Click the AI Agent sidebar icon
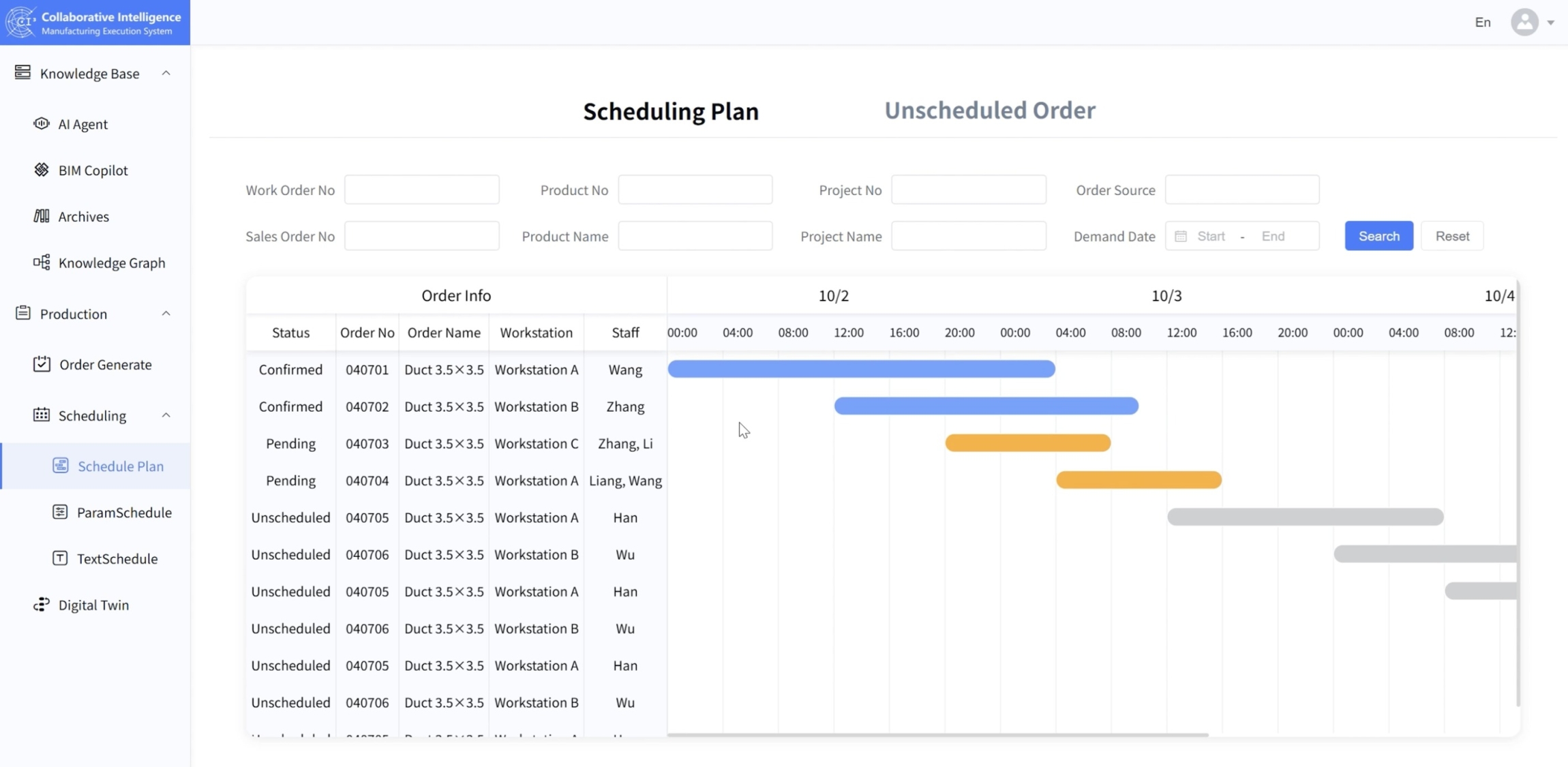1568x767 pixels. click(x=42, y=123)
